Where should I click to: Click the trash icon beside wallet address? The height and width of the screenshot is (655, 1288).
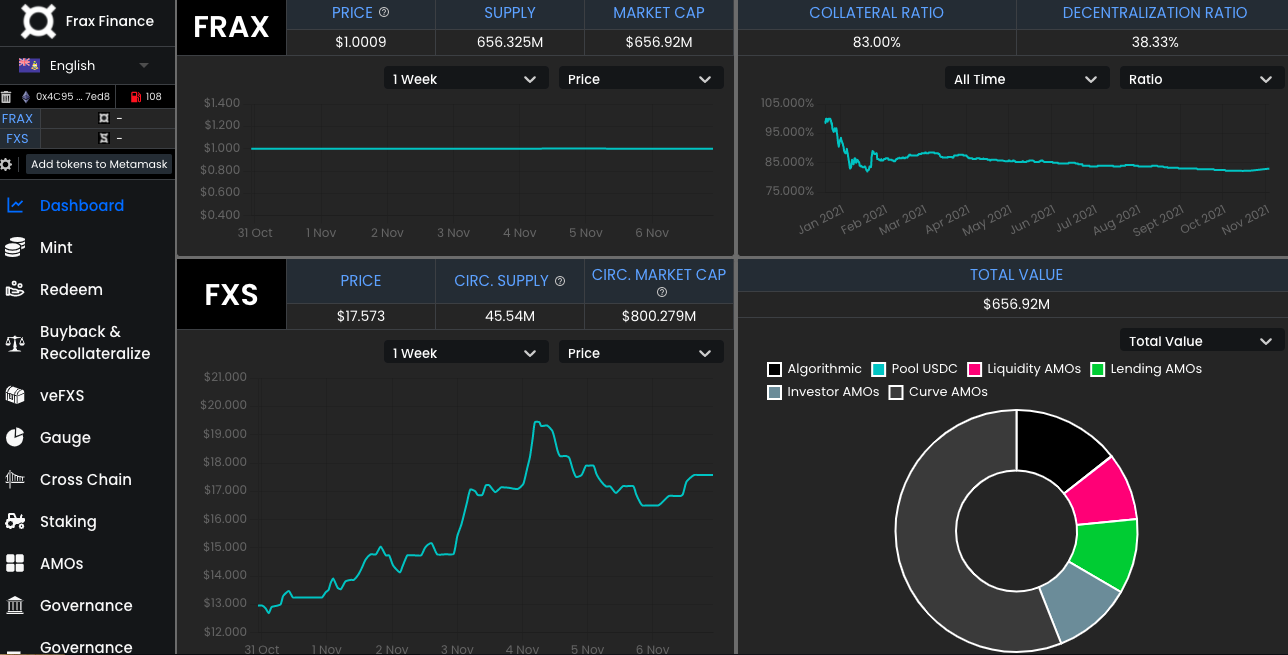pyautogui.click(x=6, y=97)
